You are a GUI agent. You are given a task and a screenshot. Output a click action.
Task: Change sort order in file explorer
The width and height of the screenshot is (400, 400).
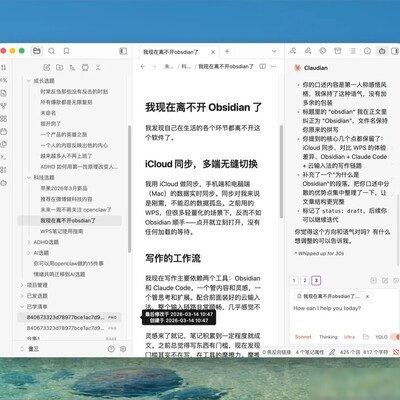72,67
